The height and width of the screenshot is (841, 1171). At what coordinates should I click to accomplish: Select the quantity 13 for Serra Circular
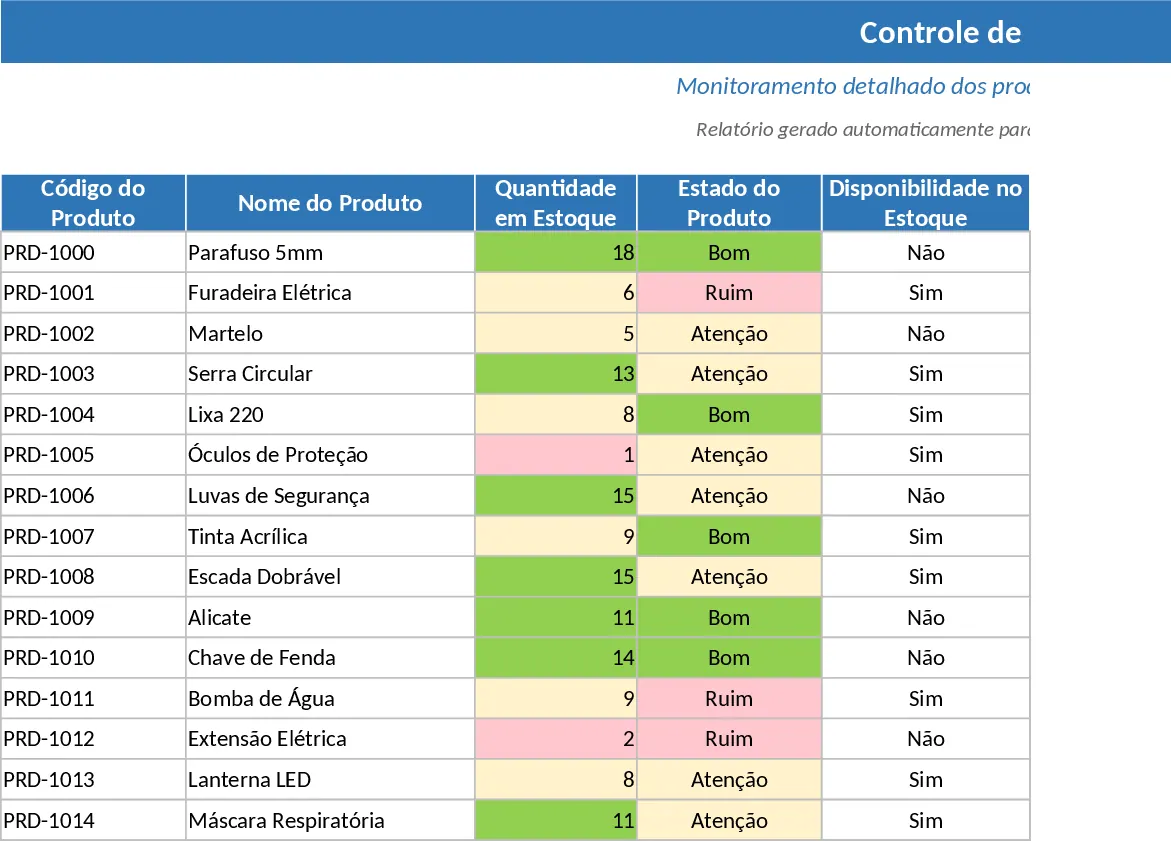556,373
